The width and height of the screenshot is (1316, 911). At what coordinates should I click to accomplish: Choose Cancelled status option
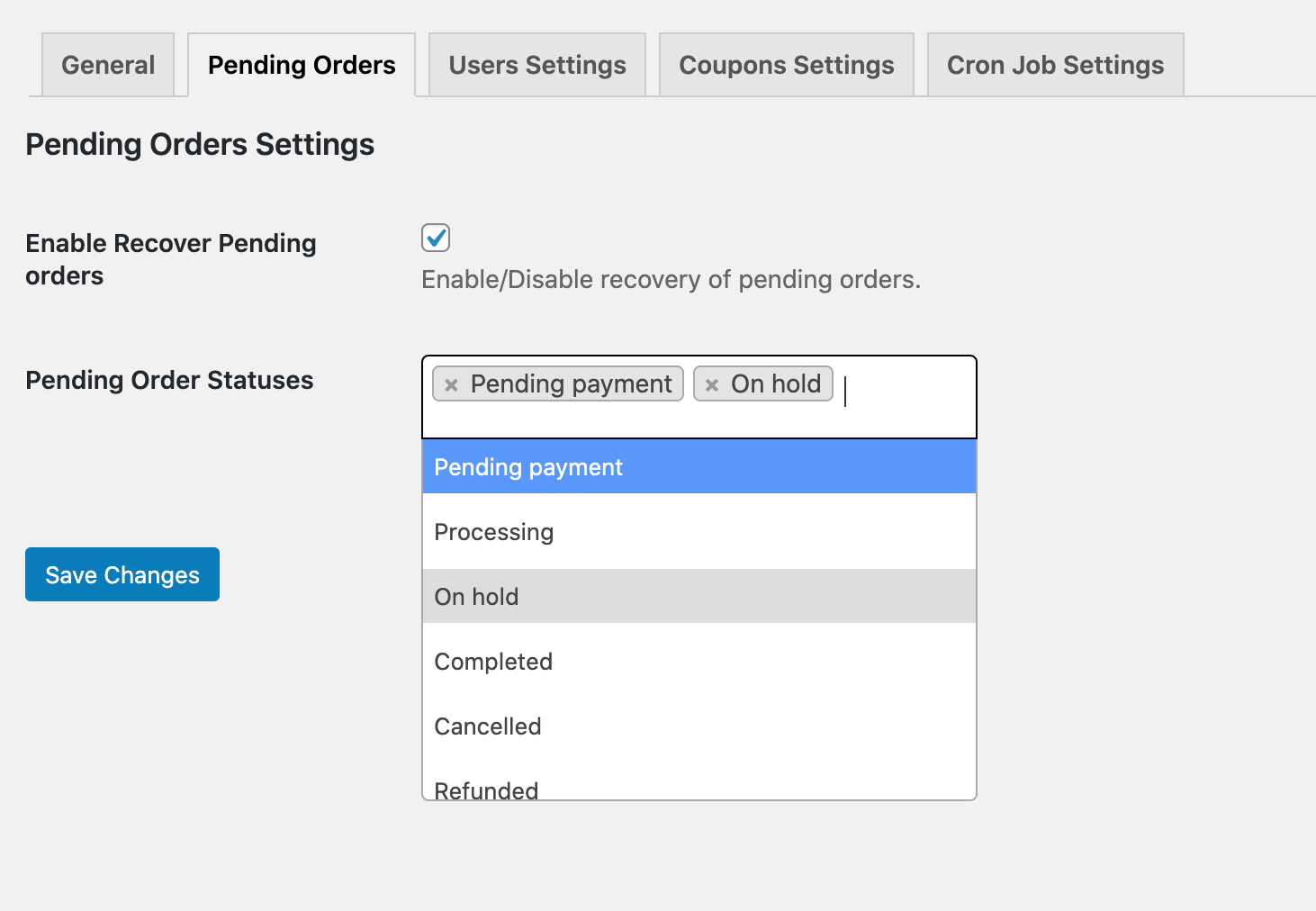699,726
